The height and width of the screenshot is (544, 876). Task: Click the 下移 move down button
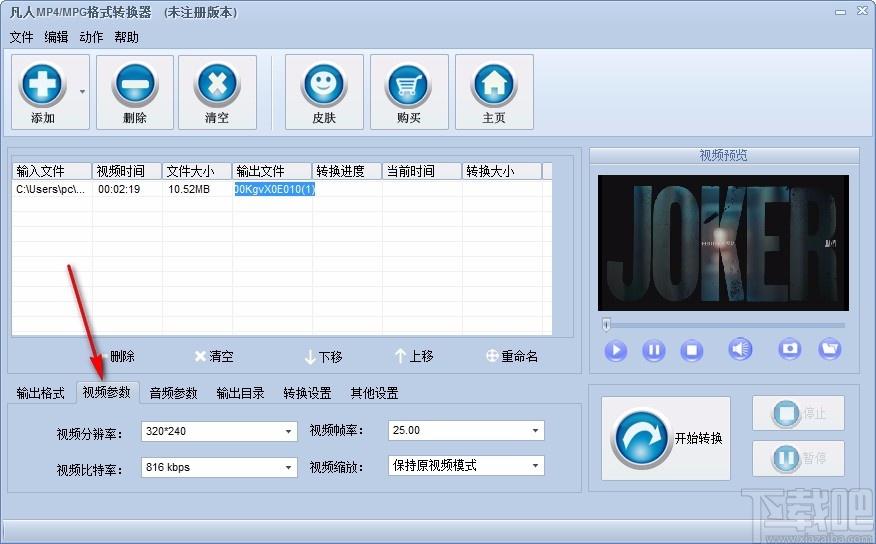(x=323, y=357)
